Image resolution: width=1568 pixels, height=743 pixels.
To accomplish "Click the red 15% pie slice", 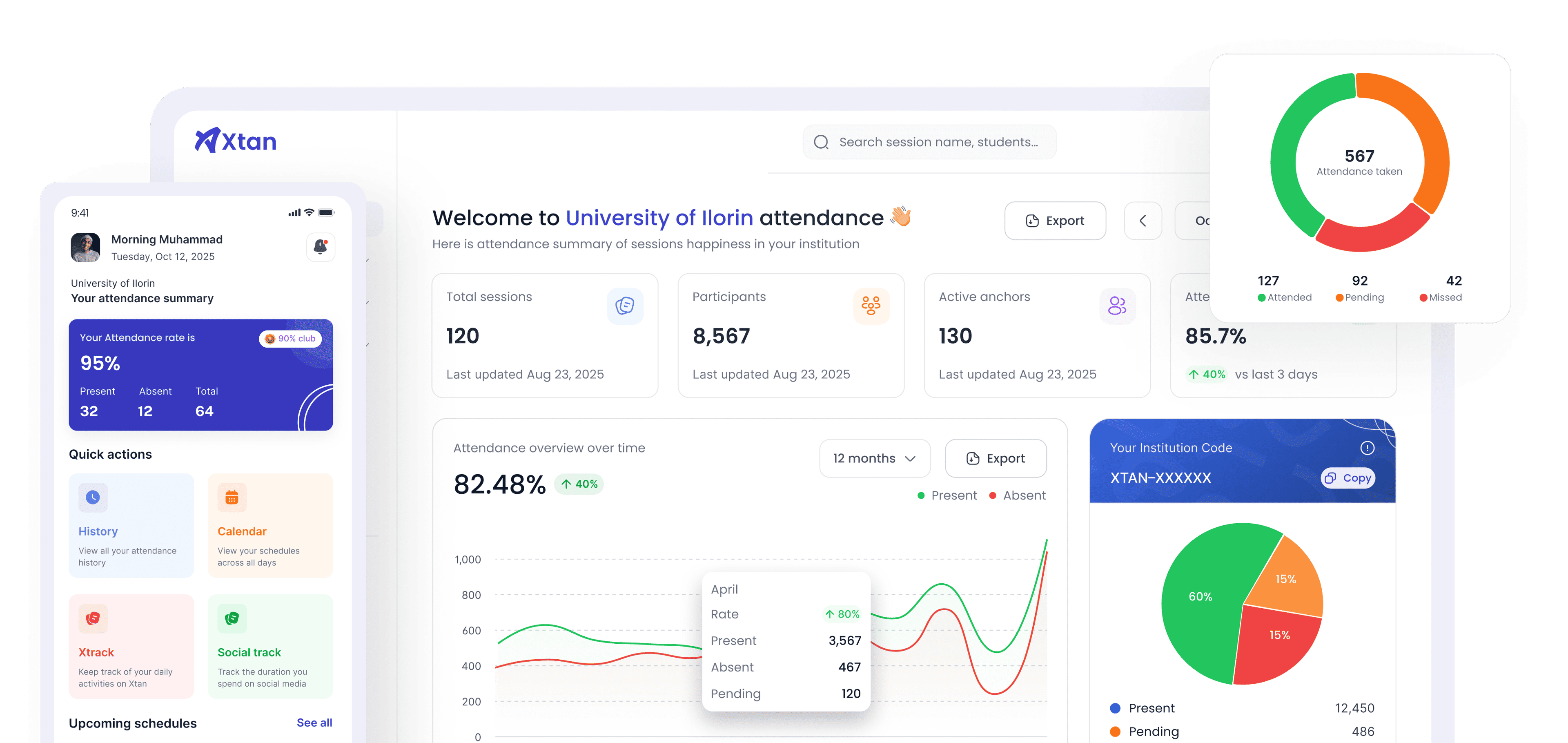I will [1279, 635].
